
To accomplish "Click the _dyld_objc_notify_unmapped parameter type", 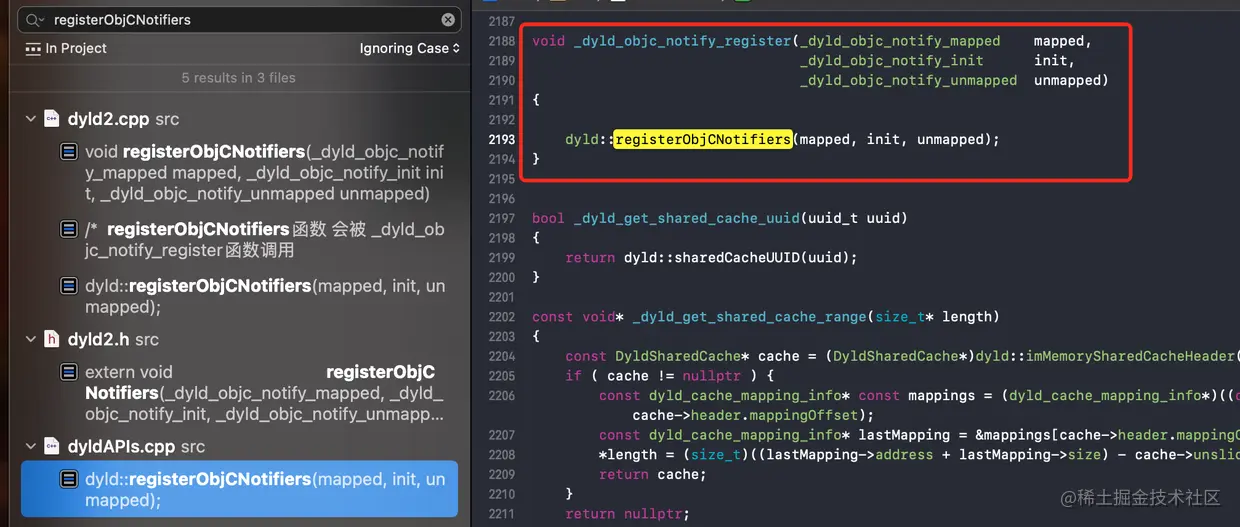I will click(908, 80).
